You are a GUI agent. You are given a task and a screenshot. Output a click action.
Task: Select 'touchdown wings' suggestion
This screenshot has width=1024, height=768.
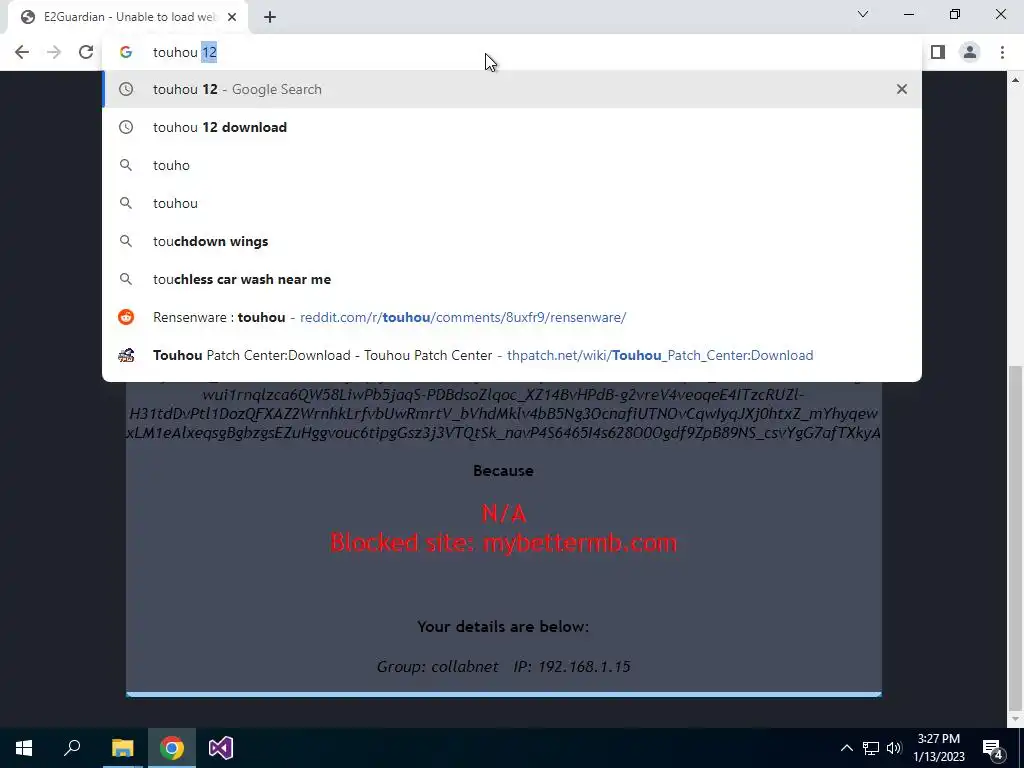[x=512, y=241]
